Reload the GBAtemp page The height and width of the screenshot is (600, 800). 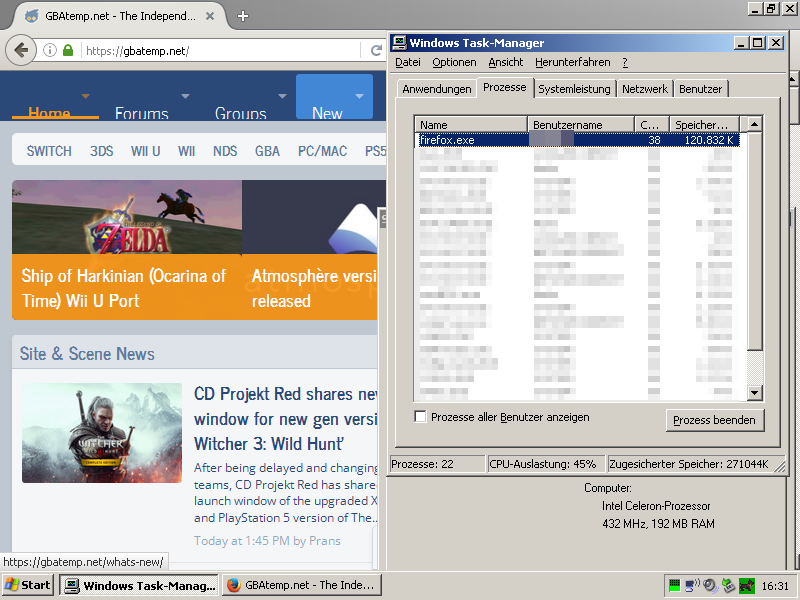376,51
